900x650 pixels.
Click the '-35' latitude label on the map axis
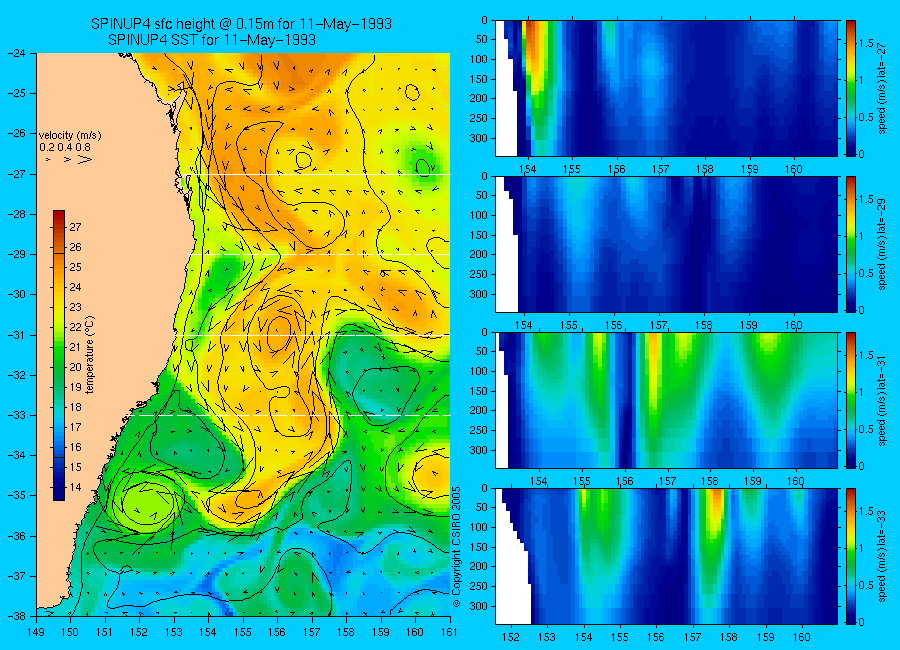tap(17, 496)
